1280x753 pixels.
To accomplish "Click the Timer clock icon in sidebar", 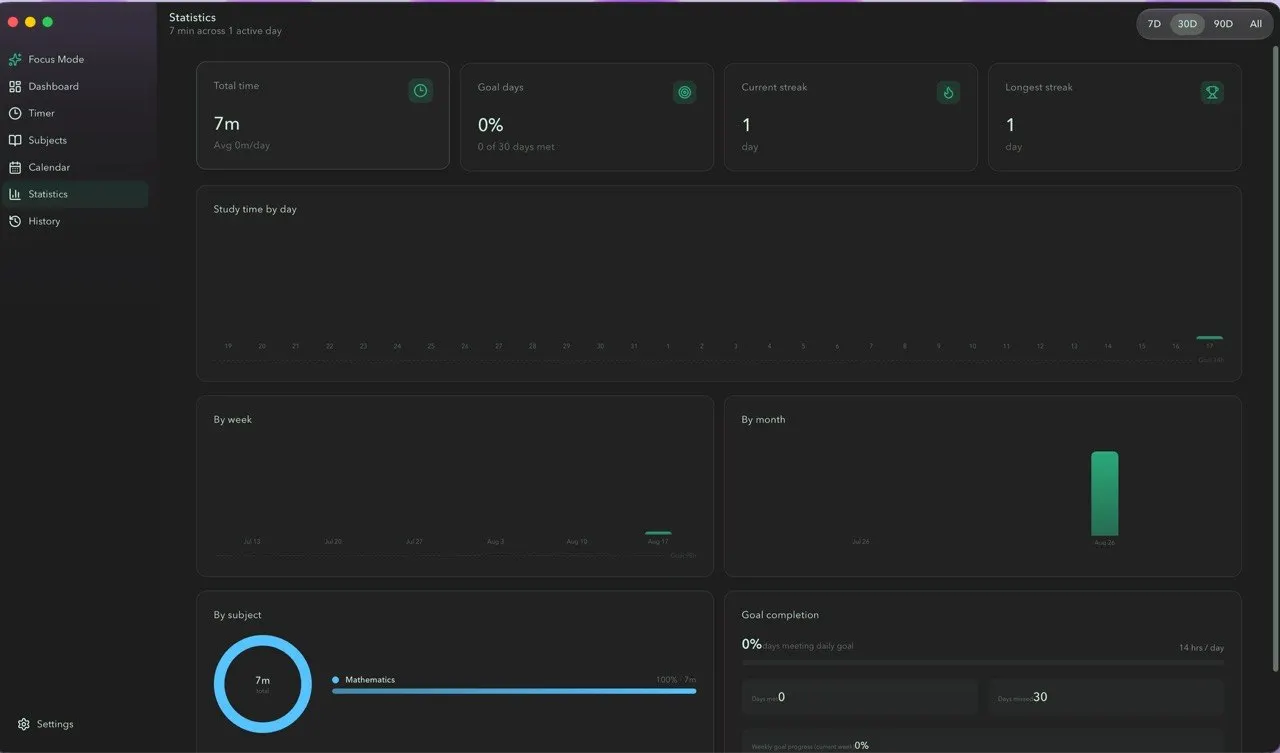I will coord(15,113).
